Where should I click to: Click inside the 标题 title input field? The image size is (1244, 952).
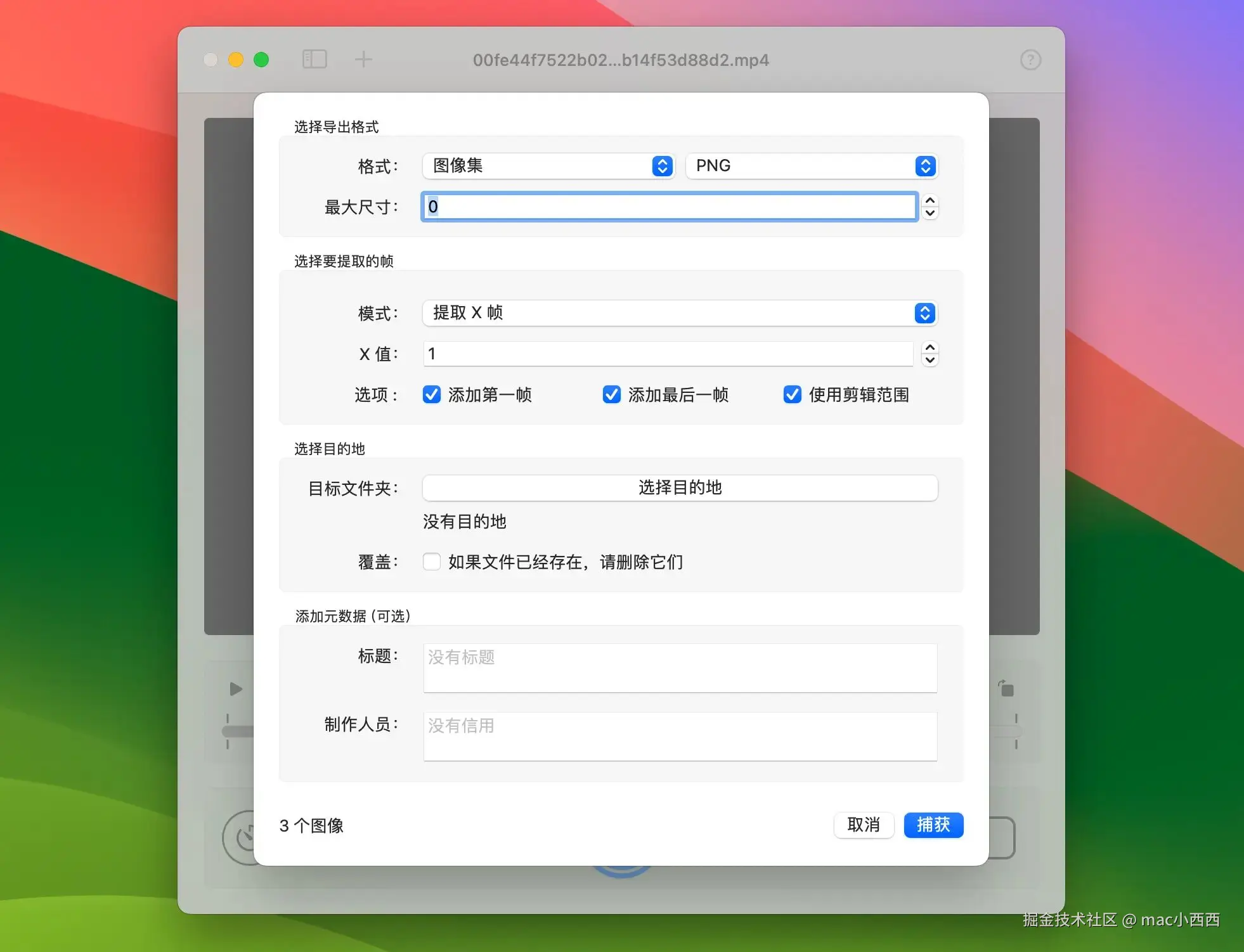click(679, 667)
